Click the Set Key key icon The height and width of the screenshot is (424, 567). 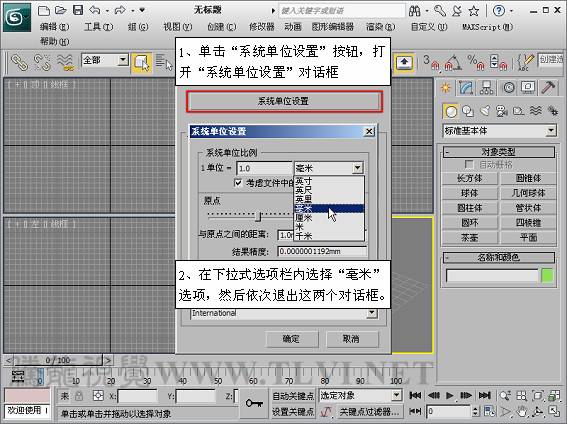[x=254, y=403]
